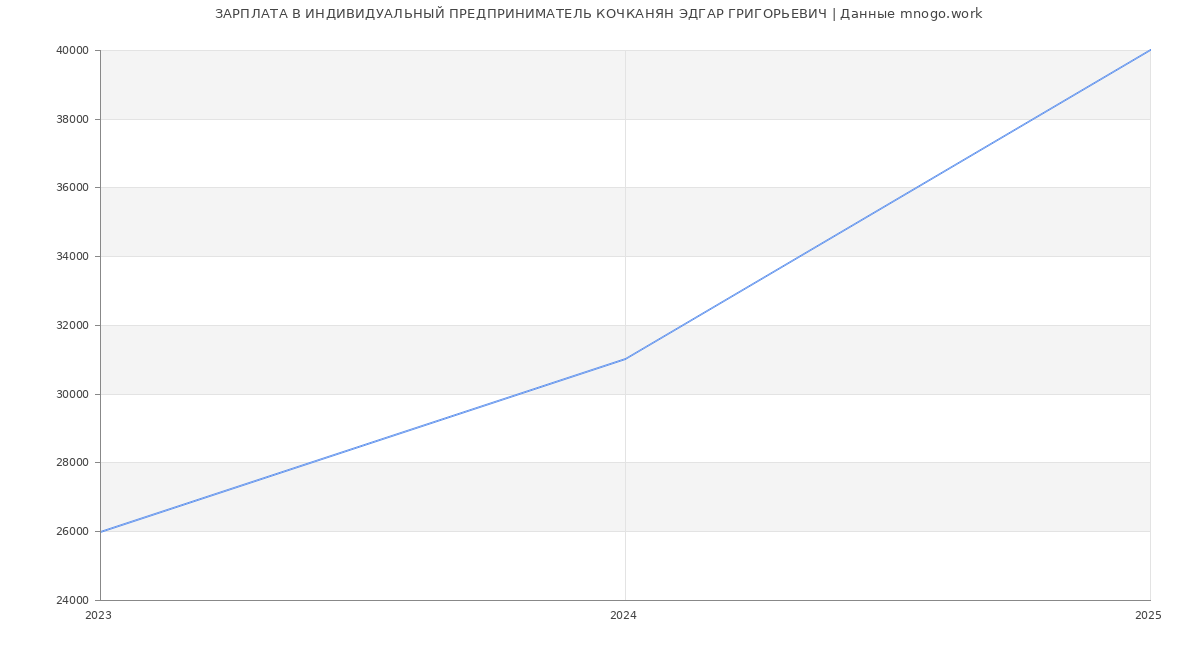
Task: Select the 2024 data point at 31000
Action: (625, 359)
